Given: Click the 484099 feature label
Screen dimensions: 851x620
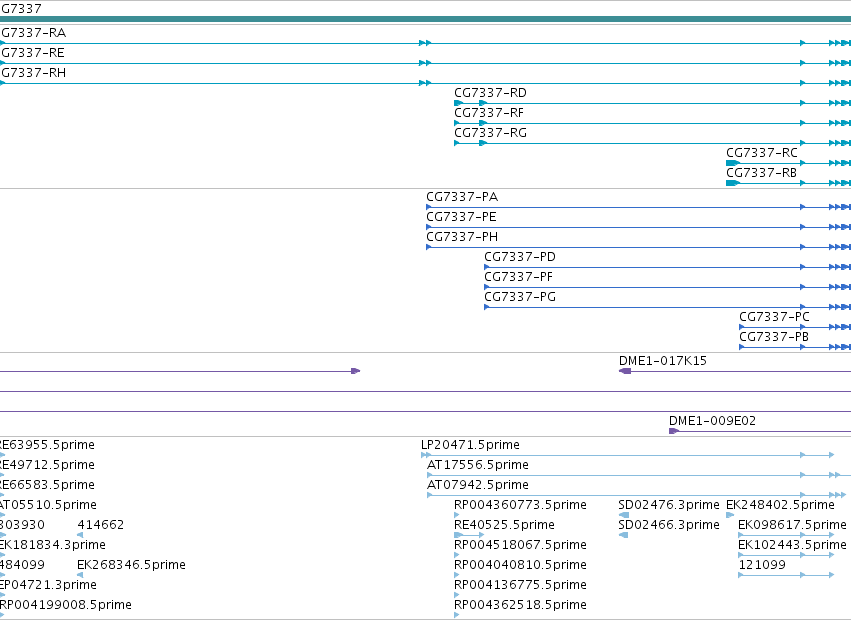Looking at the screenshot, I should (22, 565).
